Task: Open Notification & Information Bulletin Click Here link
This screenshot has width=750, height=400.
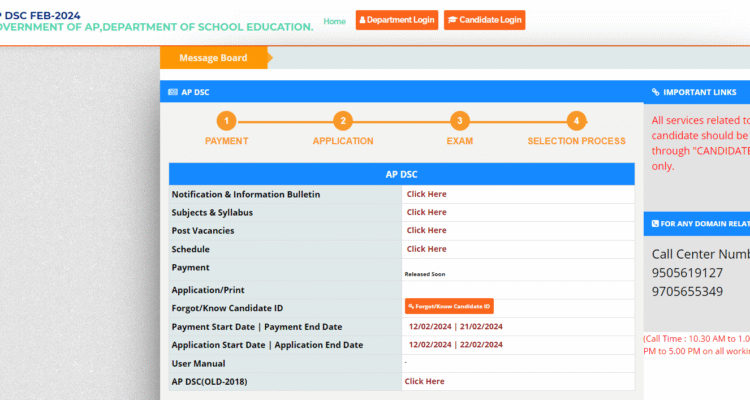Action: pos(426,194)
